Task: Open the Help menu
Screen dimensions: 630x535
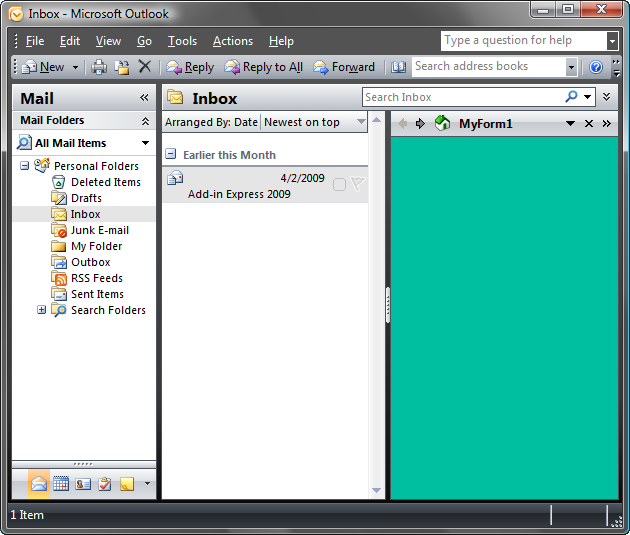Action: pos(281,41)
